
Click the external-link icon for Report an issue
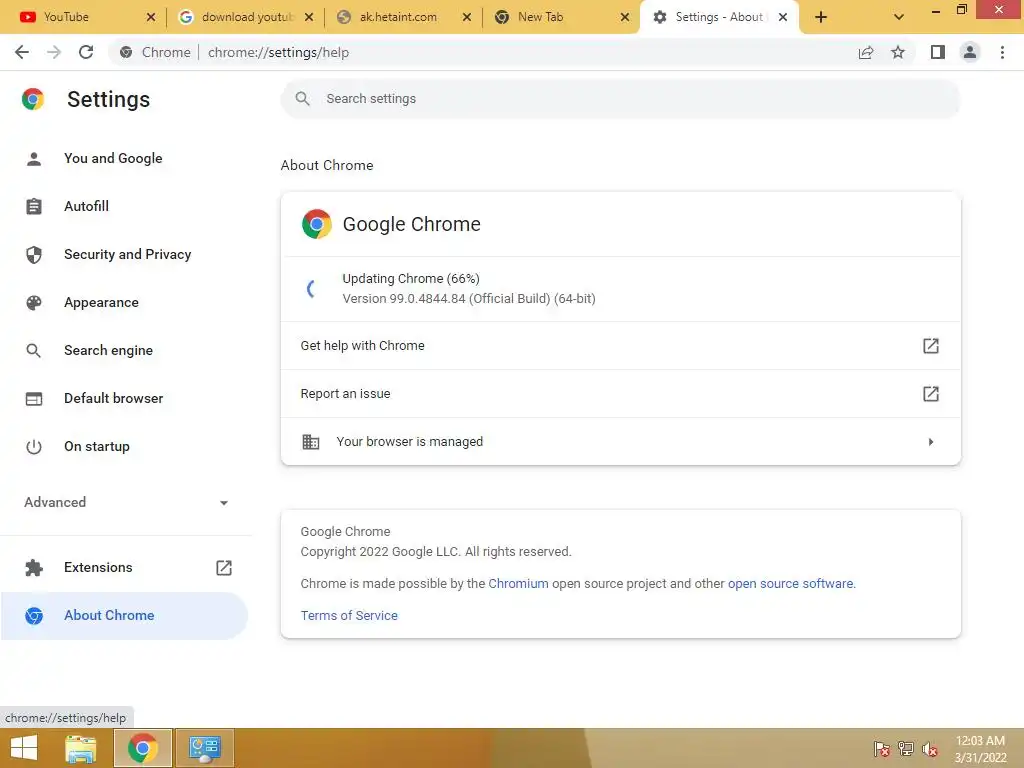[931, 394]
